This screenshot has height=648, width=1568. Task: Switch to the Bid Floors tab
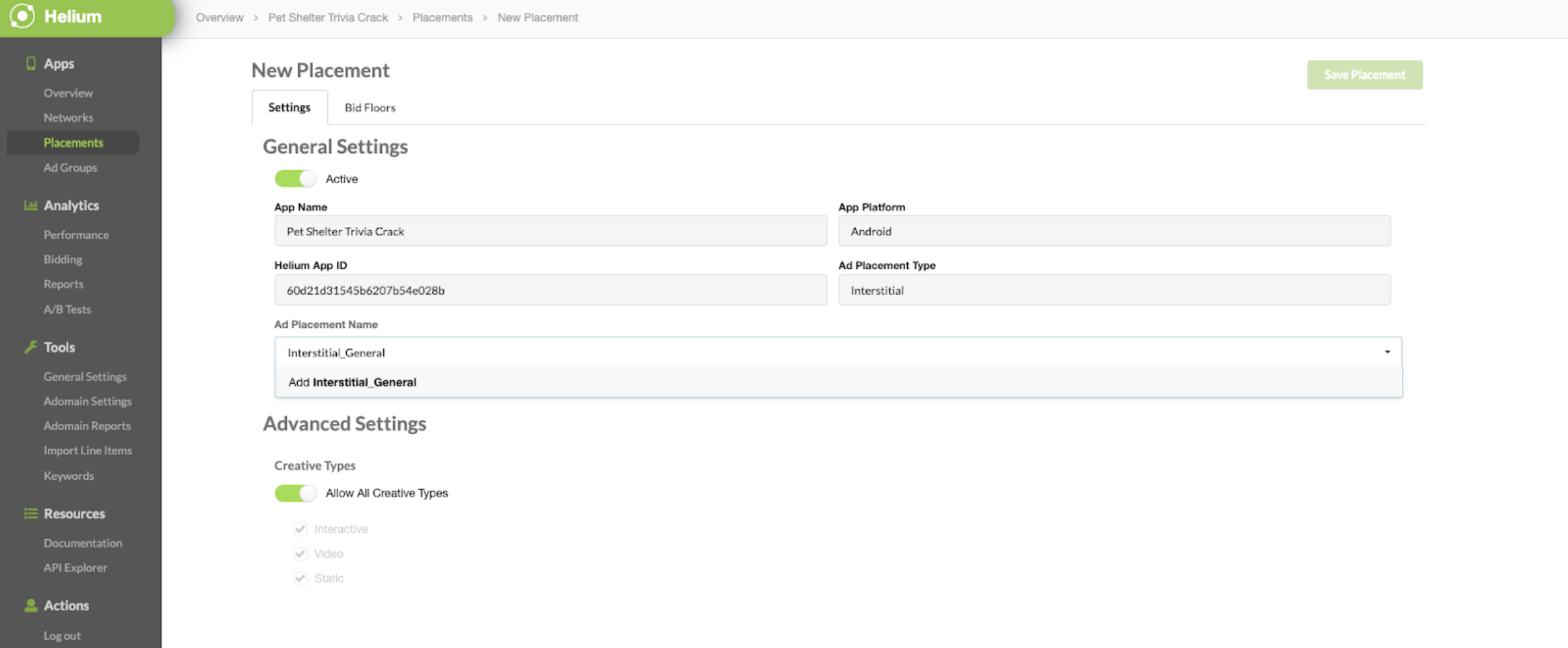(x=370, y=108)
